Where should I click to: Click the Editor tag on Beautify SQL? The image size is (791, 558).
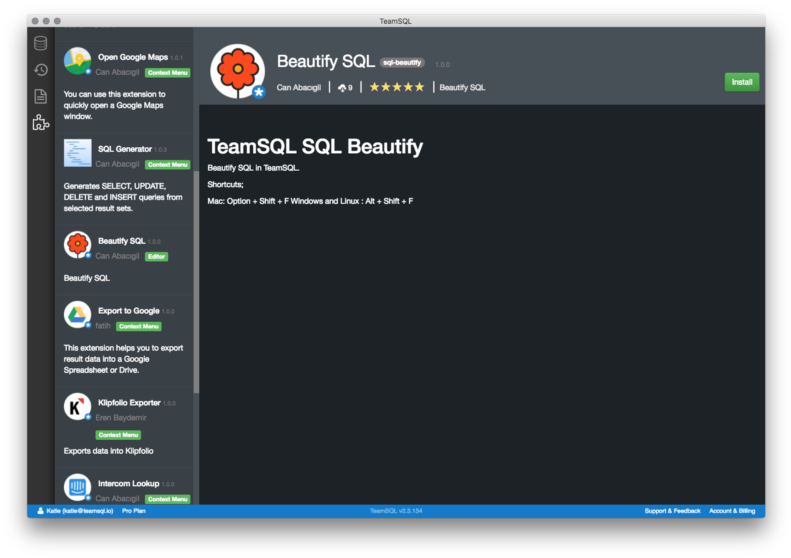pyautogui.click(x=156, y=256)
